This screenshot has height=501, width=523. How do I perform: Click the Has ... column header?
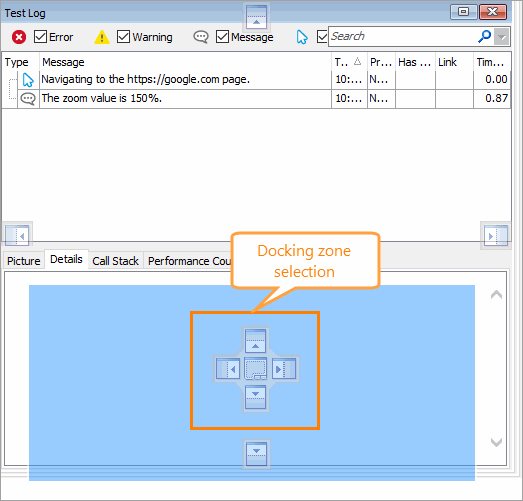[415, 62]
